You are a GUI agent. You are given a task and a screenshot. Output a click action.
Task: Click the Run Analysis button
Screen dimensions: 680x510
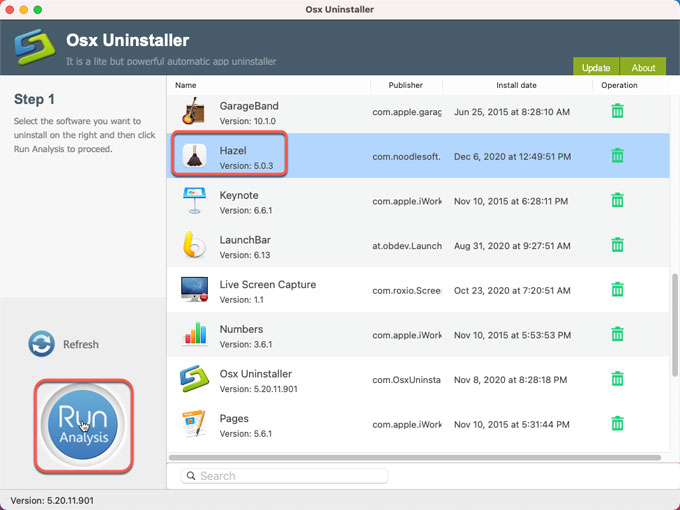[83, 425]
